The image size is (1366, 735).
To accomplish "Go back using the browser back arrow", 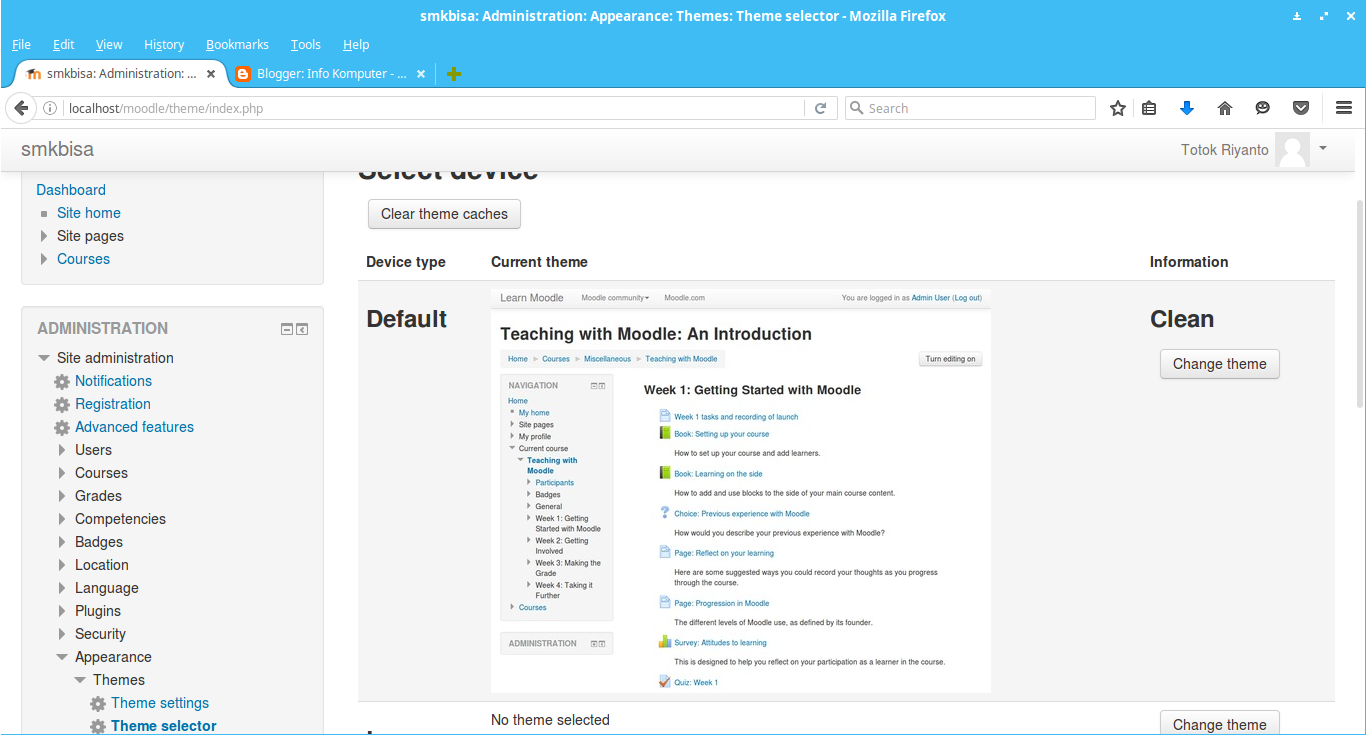I will coord(21,108).
